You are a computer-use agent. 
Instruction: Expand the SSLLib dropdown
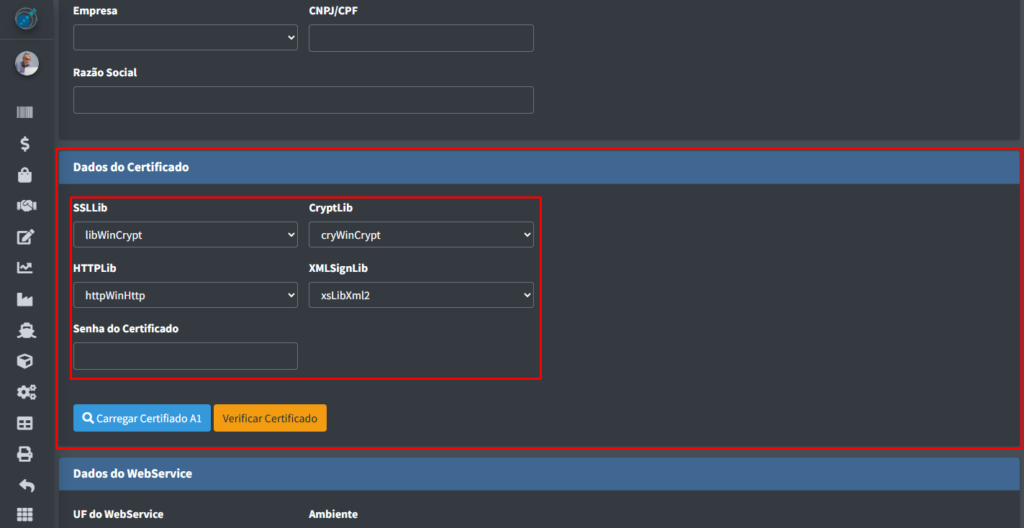tap(185, 235)
